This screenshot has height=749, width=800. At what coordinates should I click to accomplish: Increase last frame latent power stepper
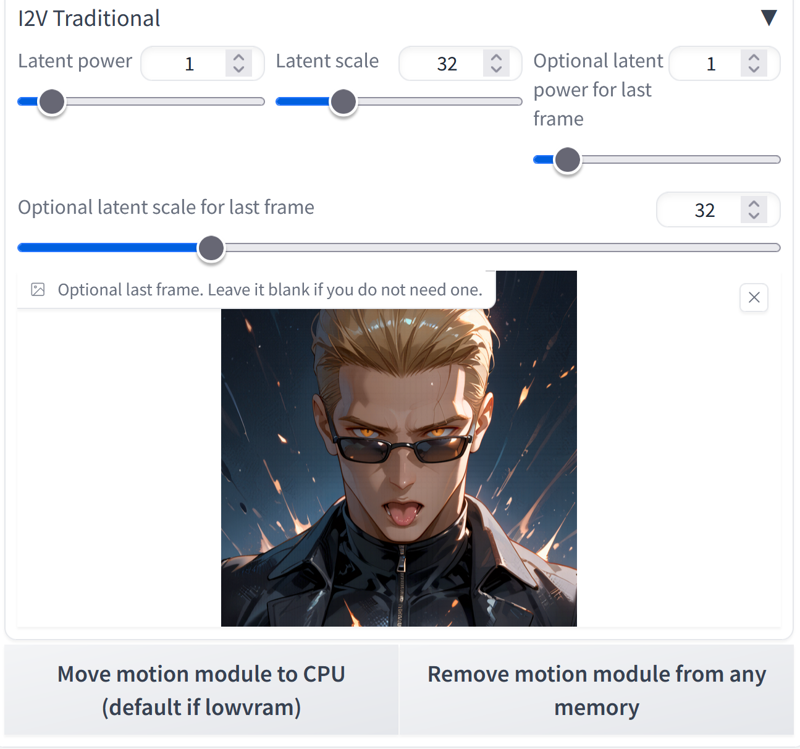[754, 57]
